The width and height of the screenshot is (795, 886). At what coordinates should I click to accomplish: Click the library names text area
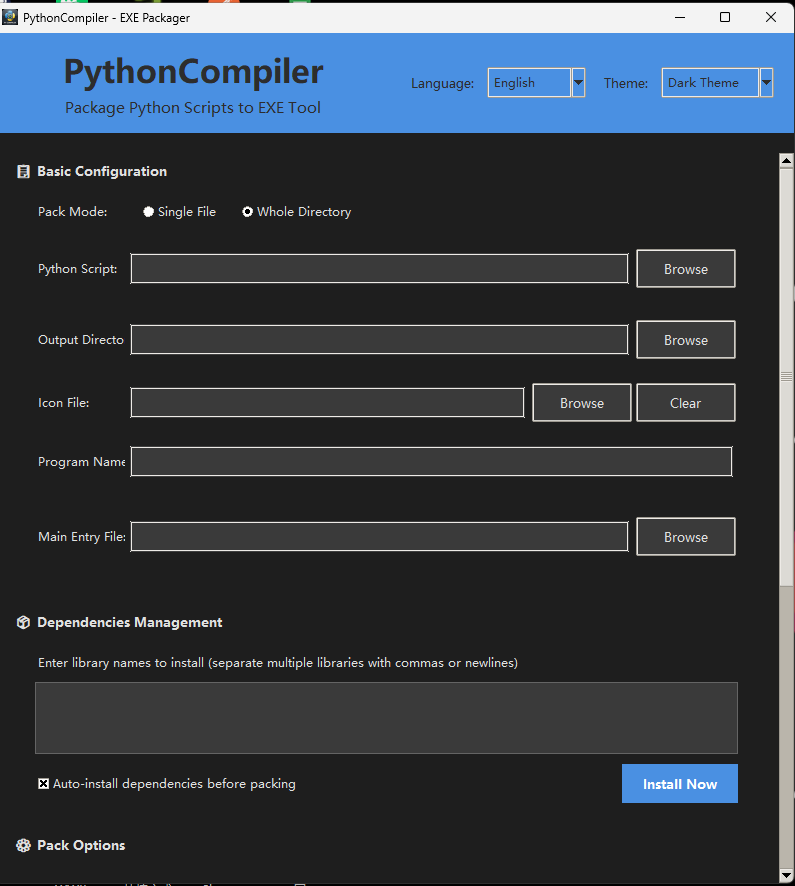(x=386, y=718)
